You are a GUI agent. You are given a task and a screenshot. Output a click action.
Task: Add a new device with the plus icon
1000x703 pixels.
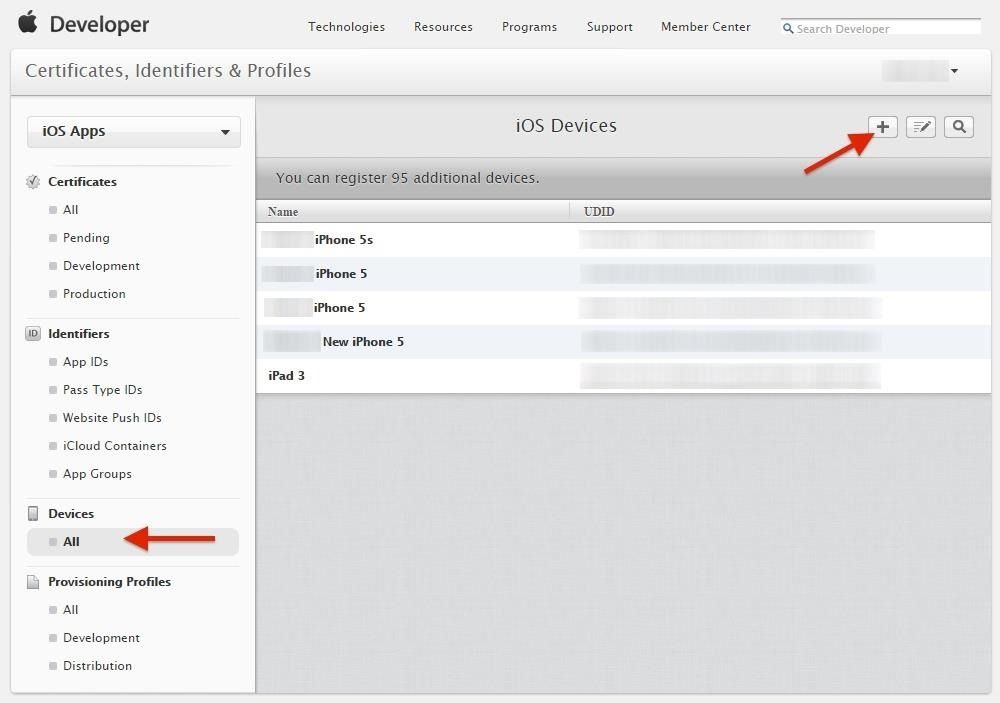tap(881, 127)
